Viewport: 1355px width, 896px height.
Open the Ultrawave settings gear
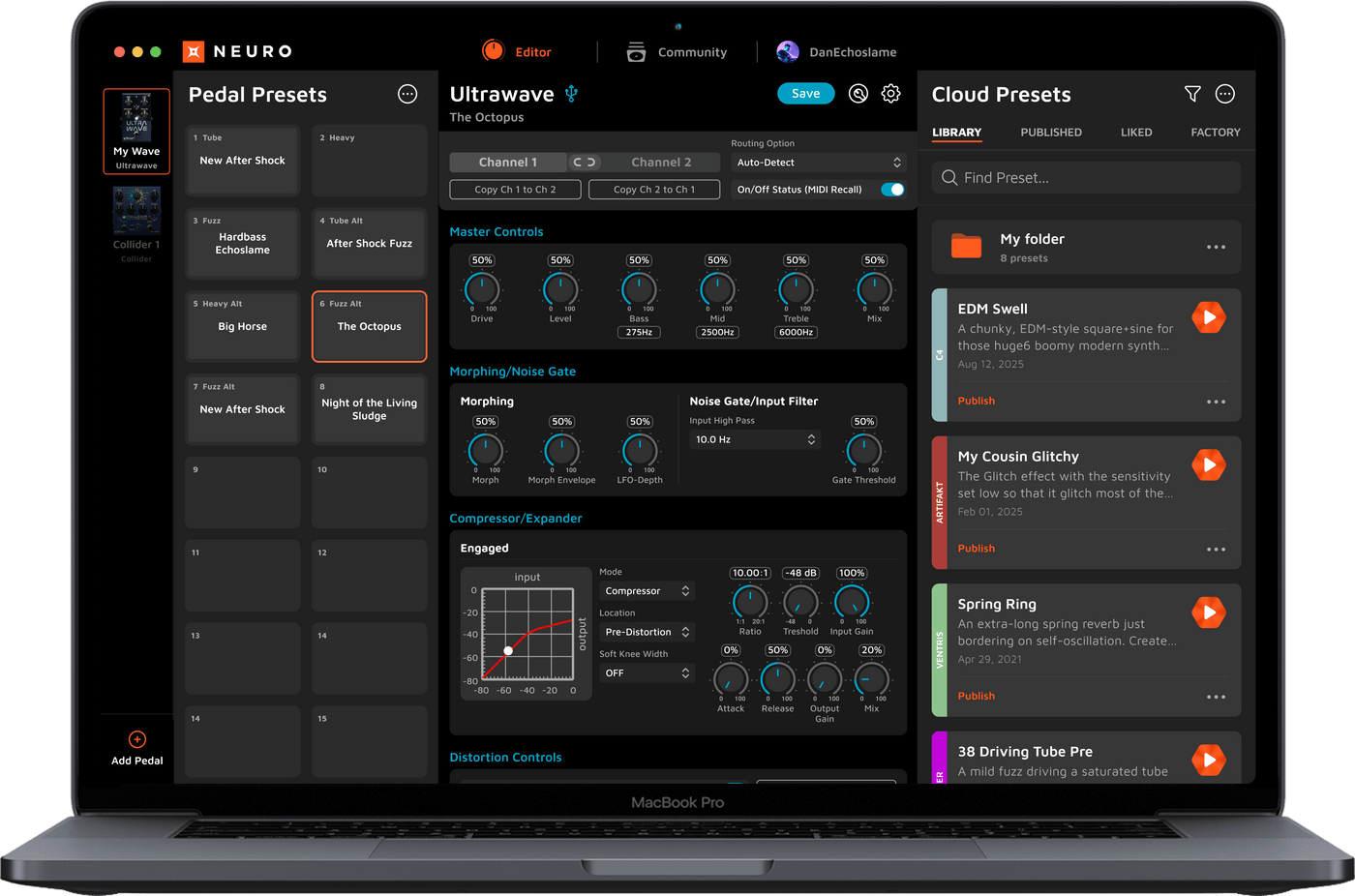click(x=890, y=93)
